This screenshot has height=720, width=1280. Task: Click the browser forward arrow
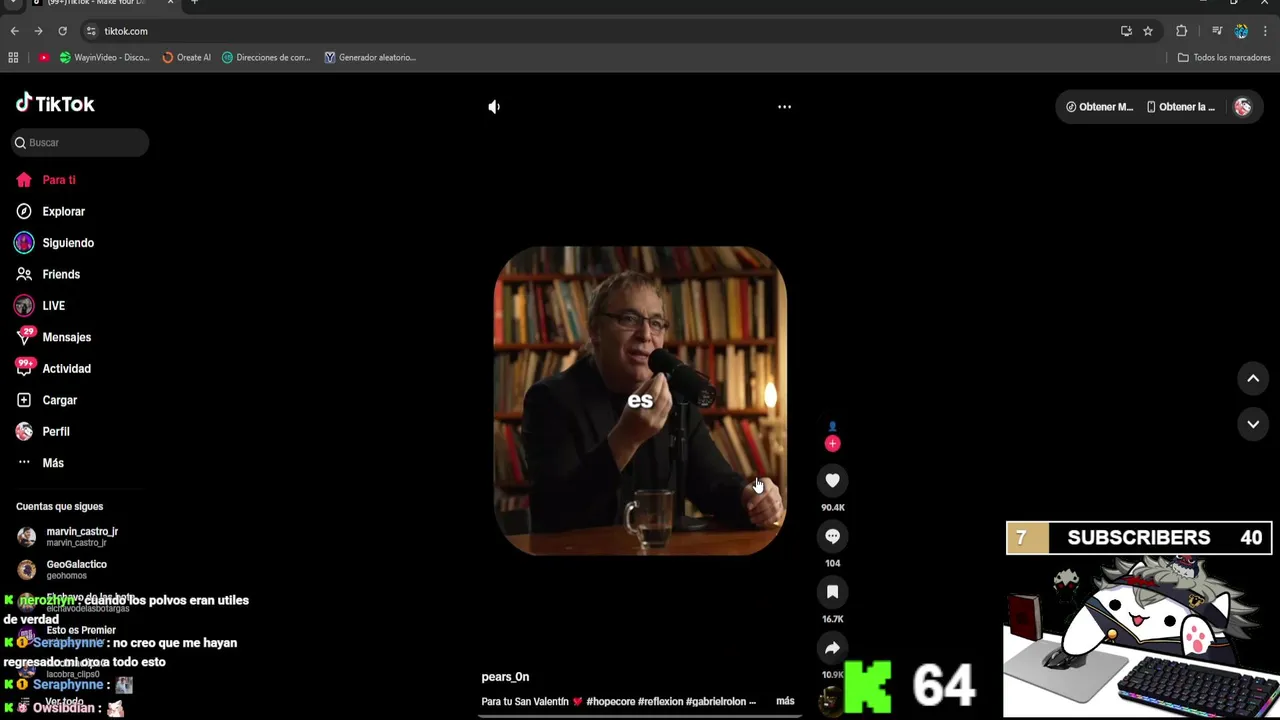38,31
